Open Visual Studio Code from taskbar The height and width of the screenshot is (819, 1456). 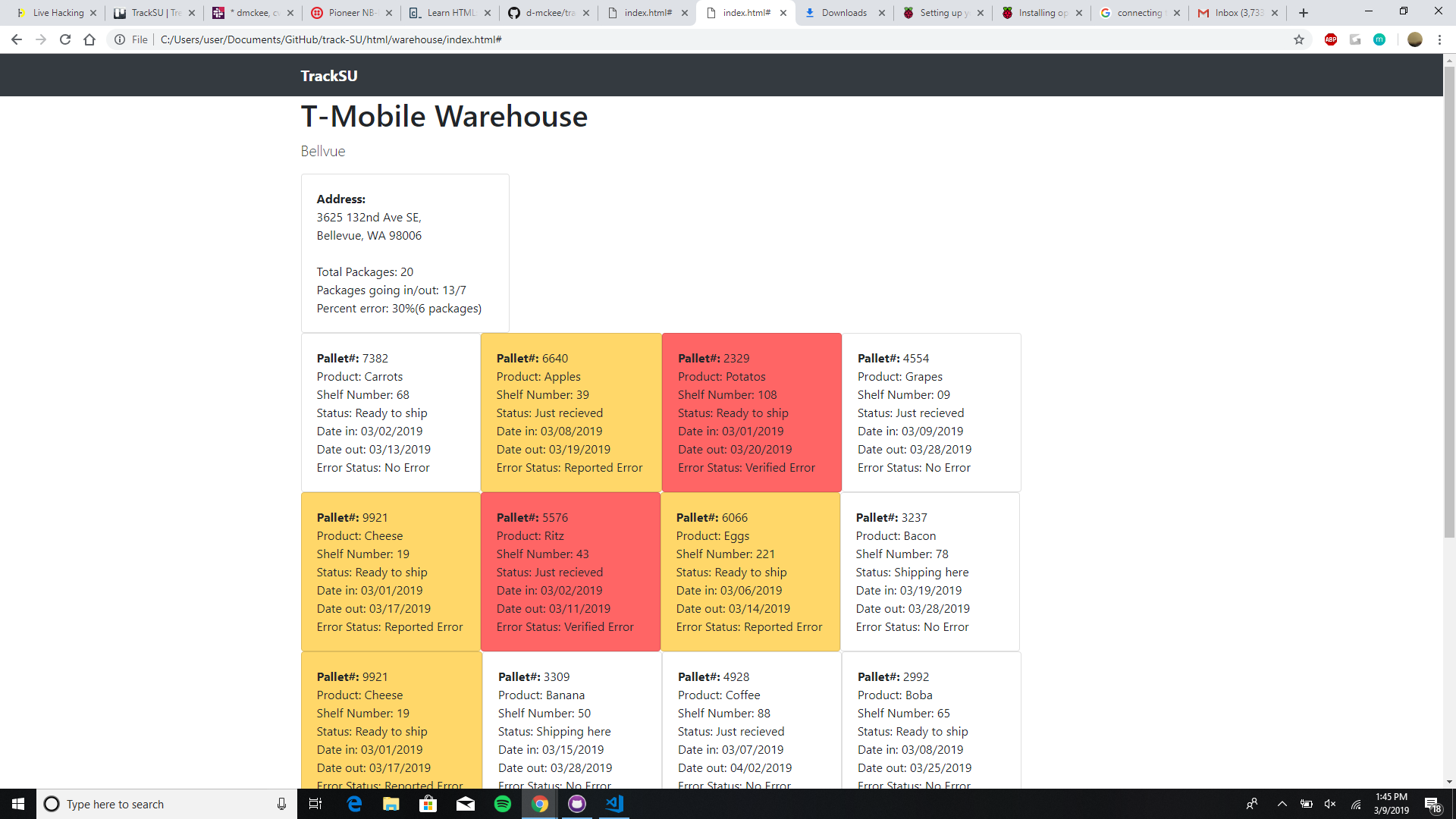[614, 804]
